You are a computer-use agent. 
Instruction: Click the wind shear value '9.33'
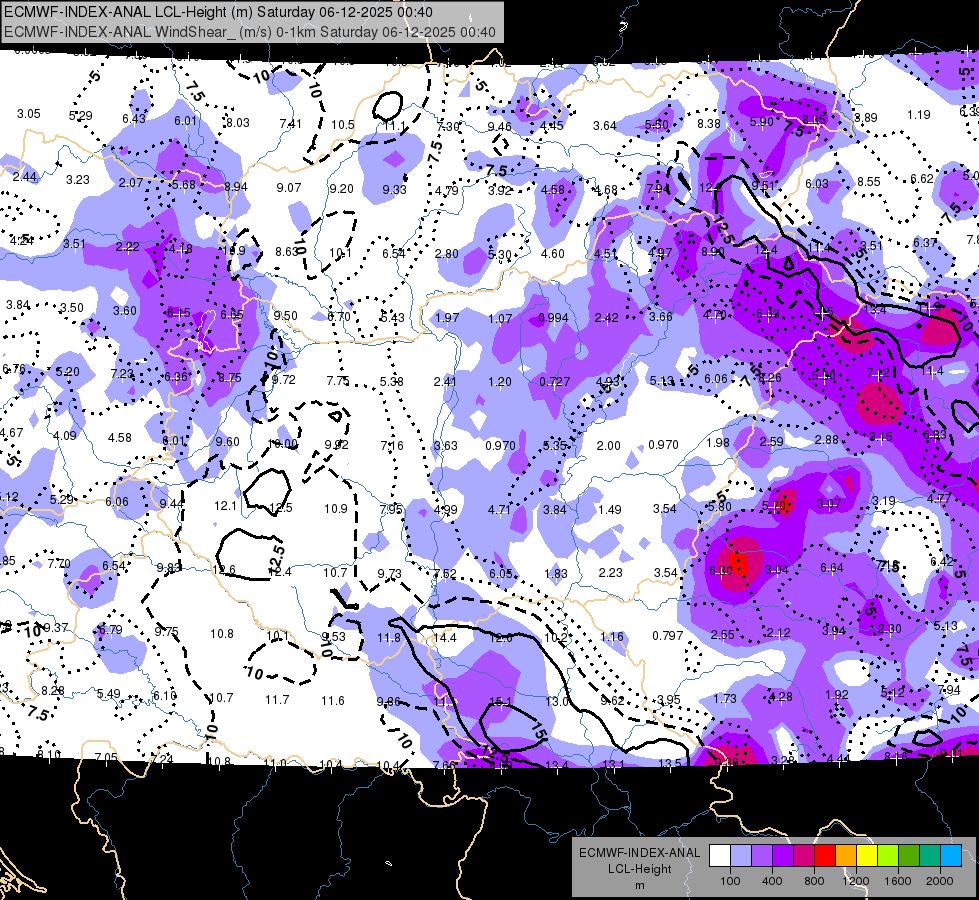[x=395, y=189]
